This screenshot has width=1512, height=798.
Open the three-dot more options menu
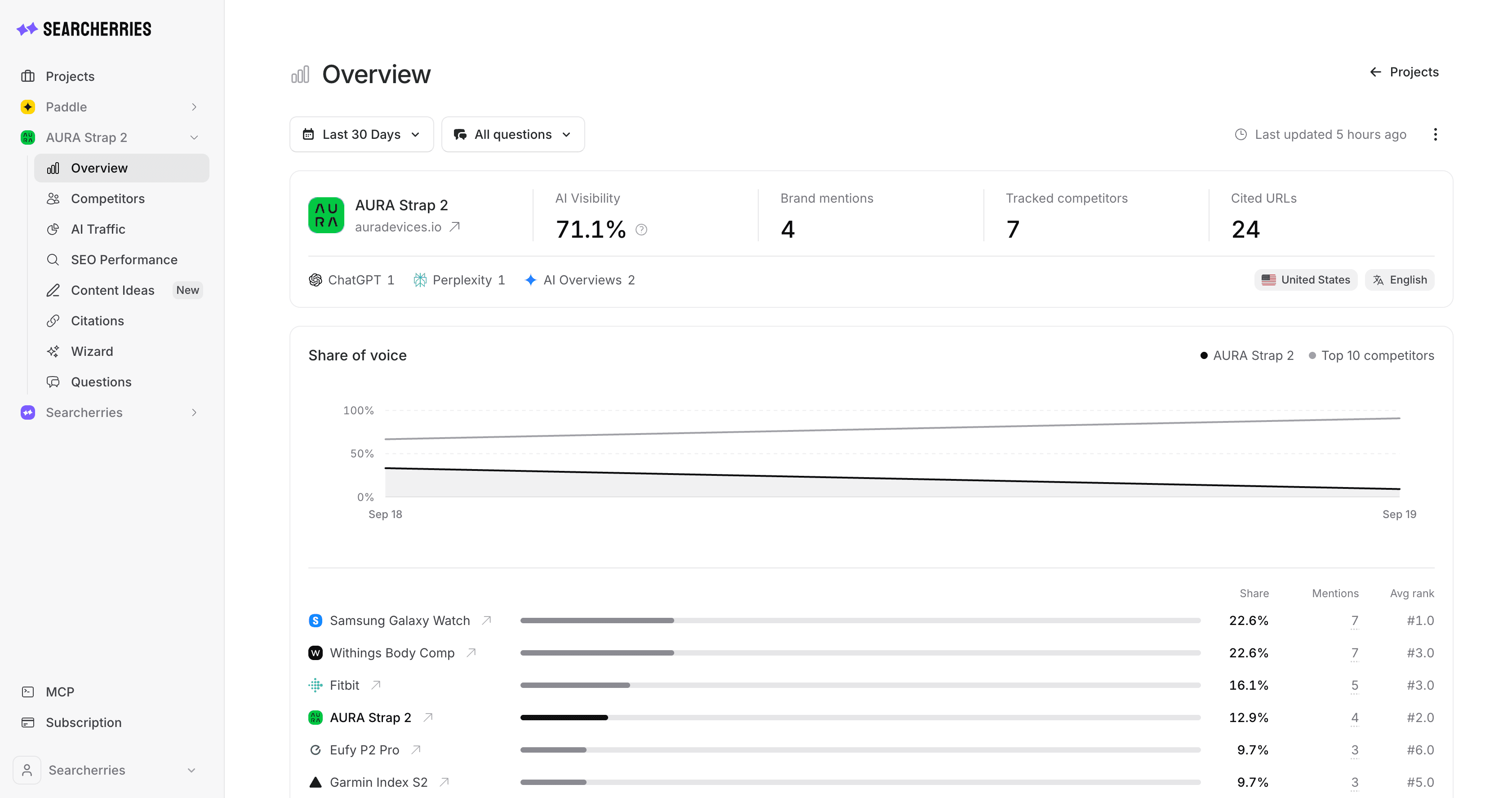[1435, 134]
